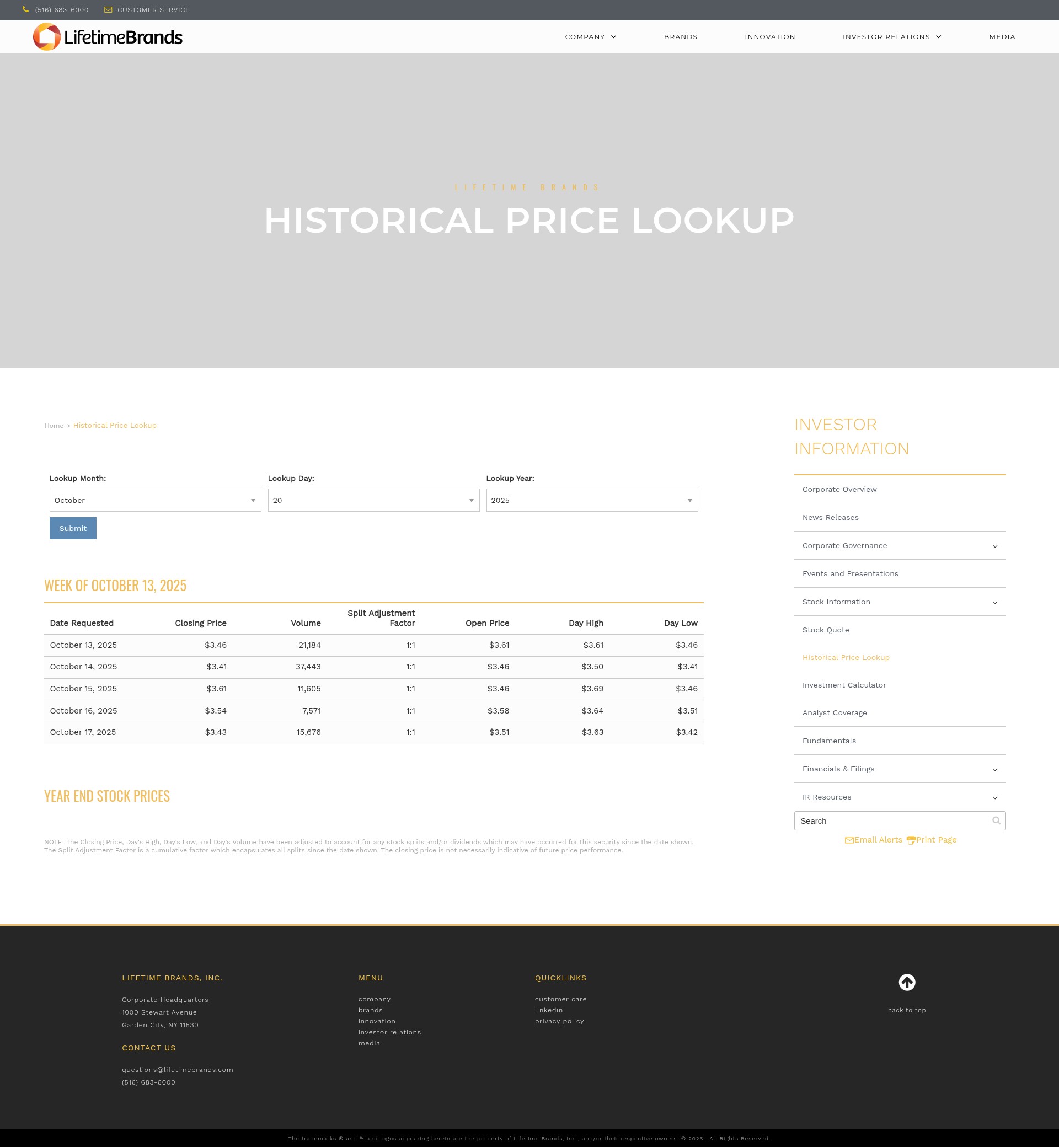Open Investment Calculator link
The height and width of the screenshot is (1148, 1059).
coord(843,685)
